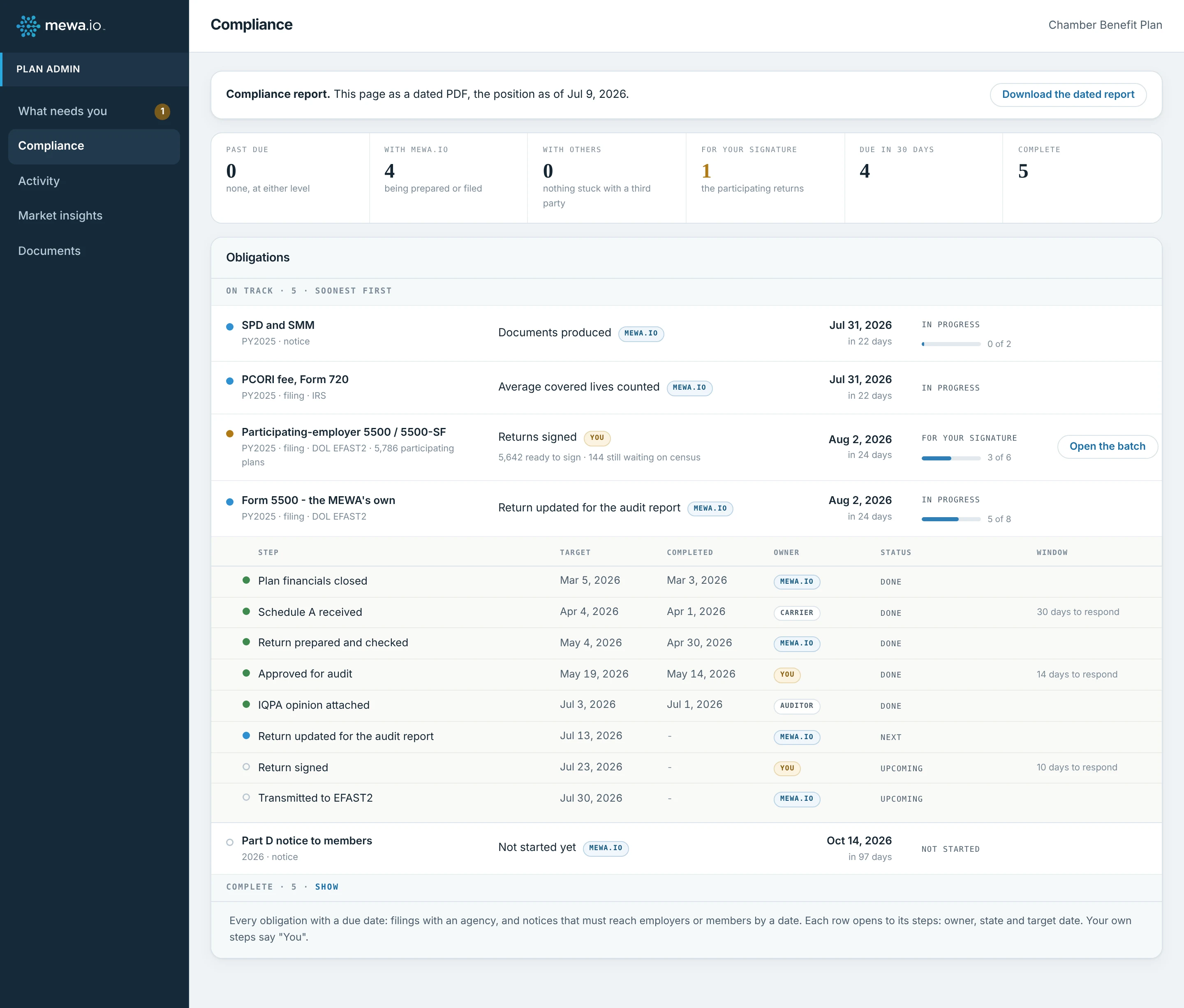Click the 5 of 8 progress bar
This screenshot has width=1184, height=1008.
pos(951,519)
